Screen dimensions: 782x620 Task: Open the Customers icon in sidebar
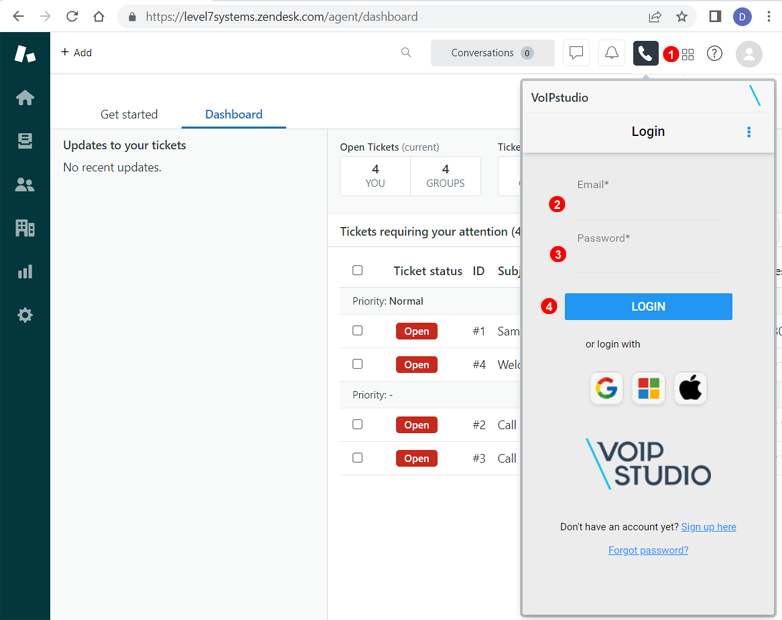click(25, 185)
